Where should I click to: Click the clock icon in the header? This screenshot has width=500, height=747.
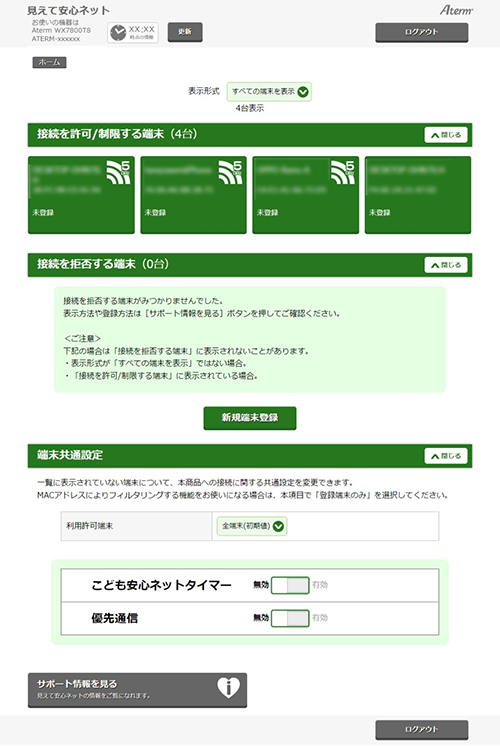pos(118,32)
